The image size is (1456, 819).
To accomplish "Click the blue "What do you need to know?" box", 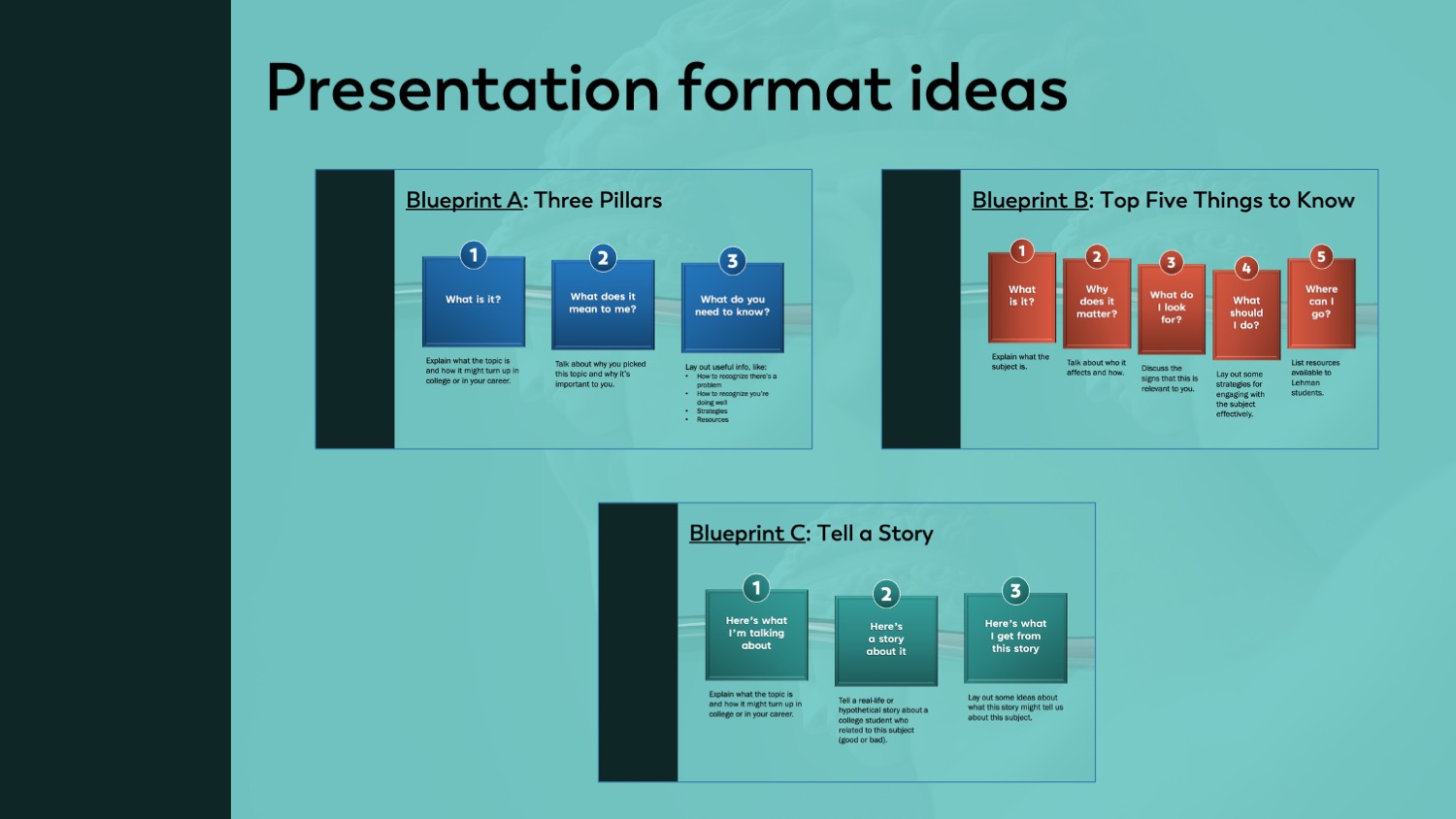I will [x=733, y=311].
